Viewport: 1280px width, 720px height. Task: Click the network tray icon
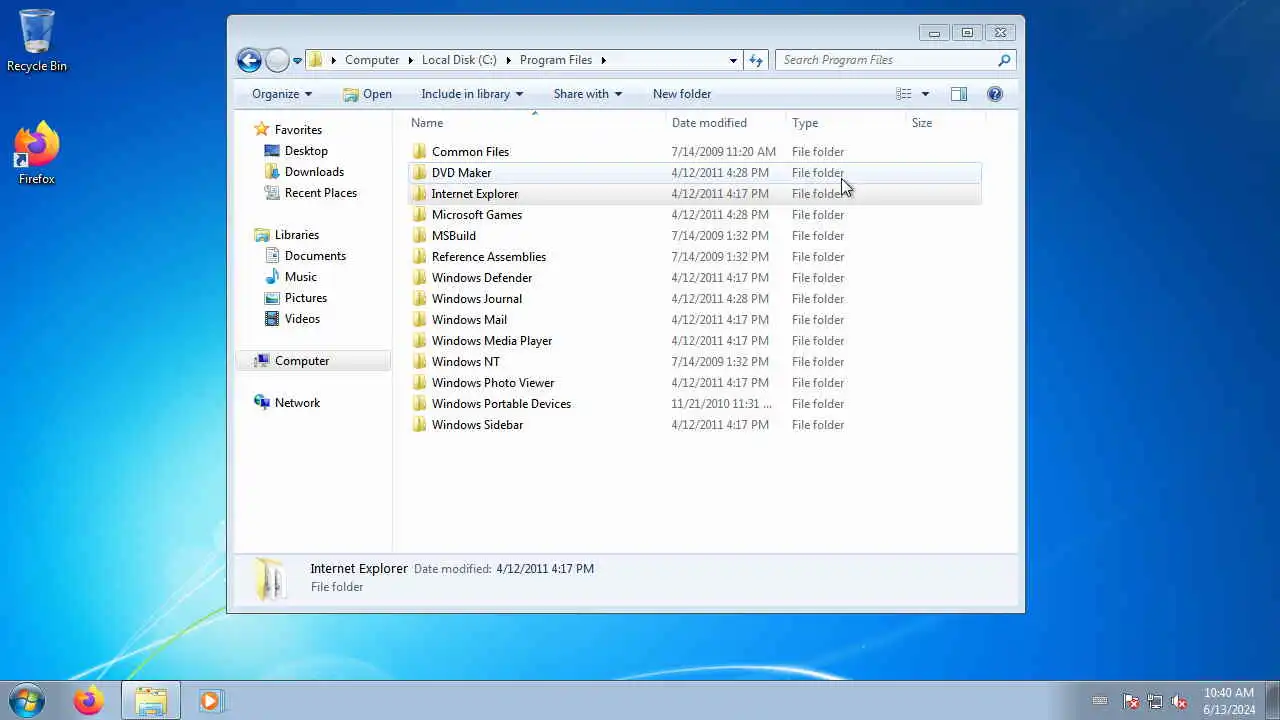tap(1155, 702)
